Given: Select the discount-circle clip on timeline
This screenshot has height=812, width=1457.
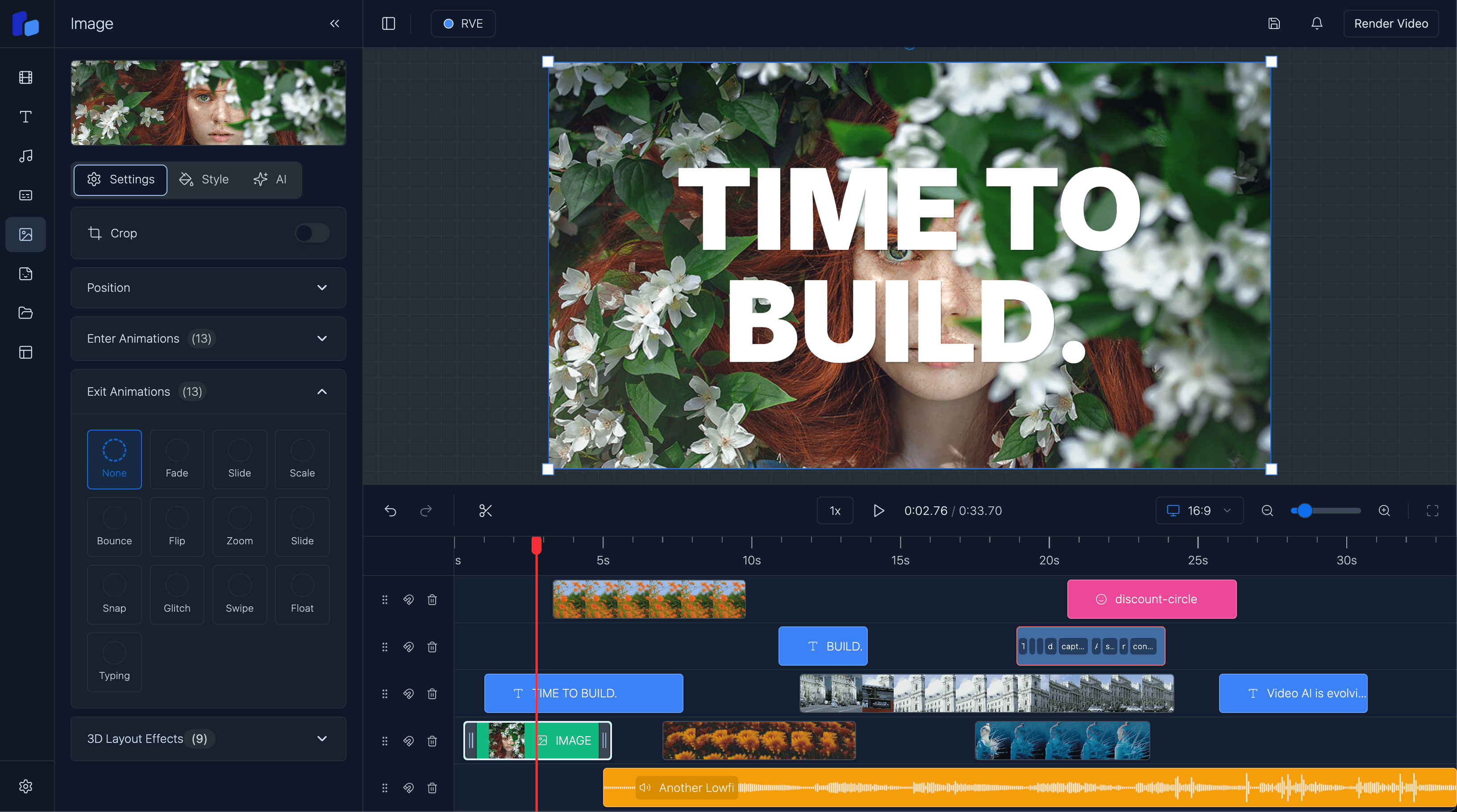Looking at the screenshot, I should pos(1152,599).
